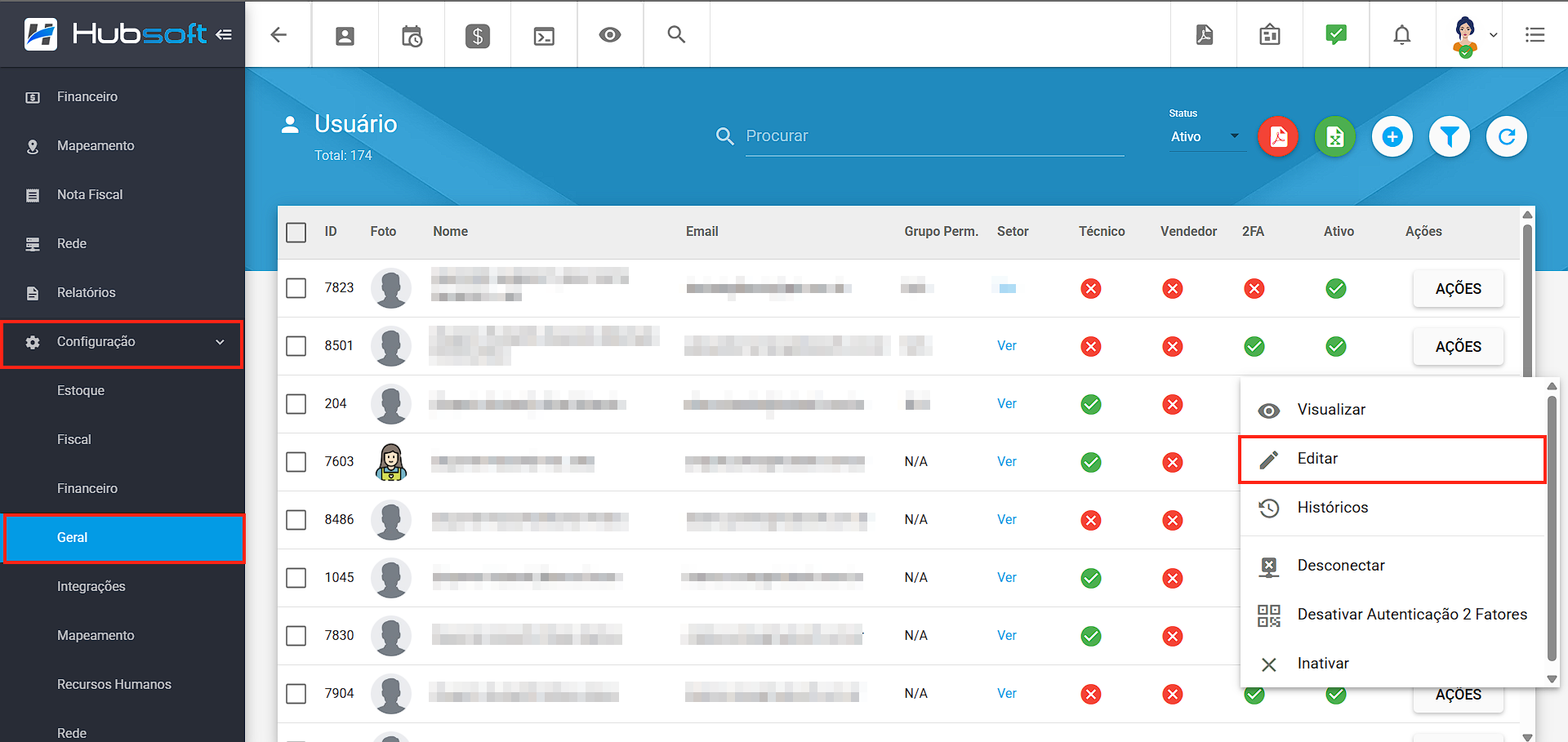Sort the table by the Nome column header
Viewport: 1568px width, 742px height.
[x=451, y=232]
